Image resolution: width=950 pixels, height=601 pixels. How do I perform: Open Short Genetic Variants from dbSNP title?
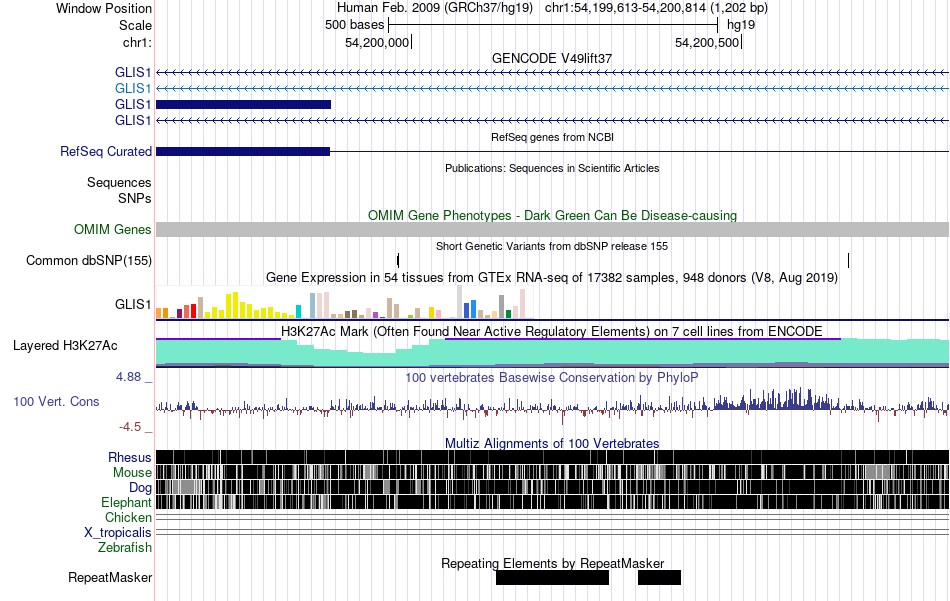pyautogui.click(x=552, y=247)
